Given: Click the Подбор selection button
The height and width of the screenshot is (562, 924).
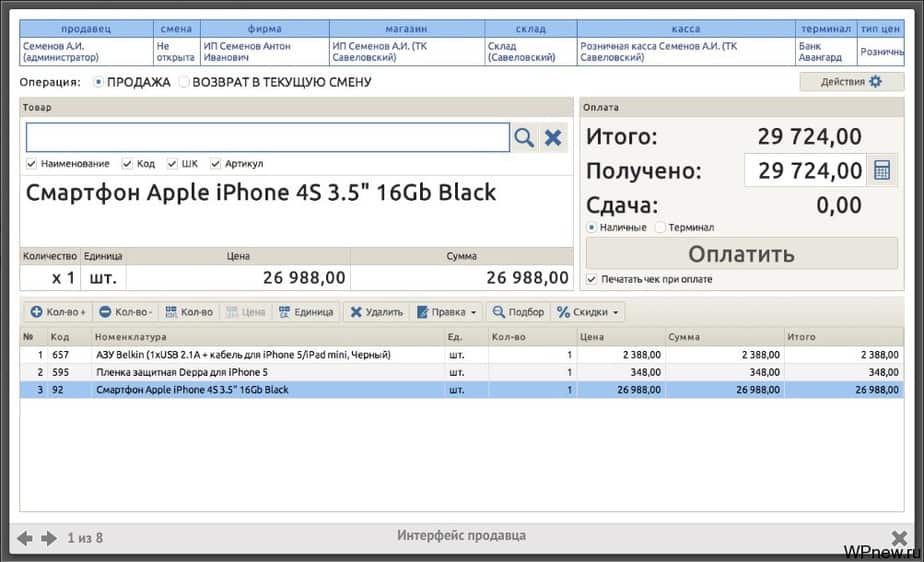Looking at the screenshot, I should 517,312.
